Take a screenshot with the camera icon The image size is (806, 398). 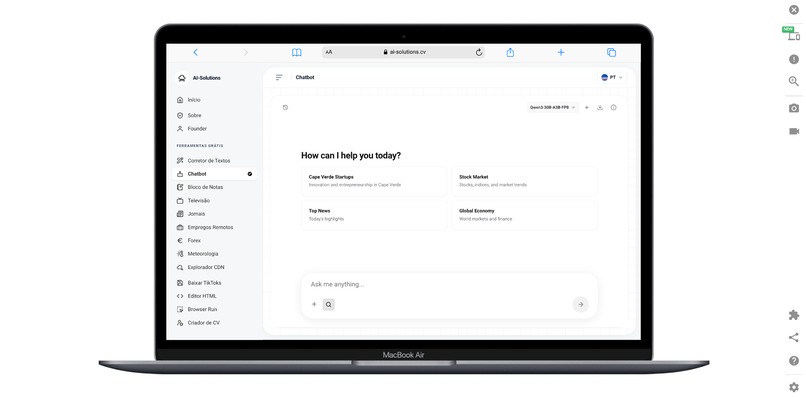[794, 108]
